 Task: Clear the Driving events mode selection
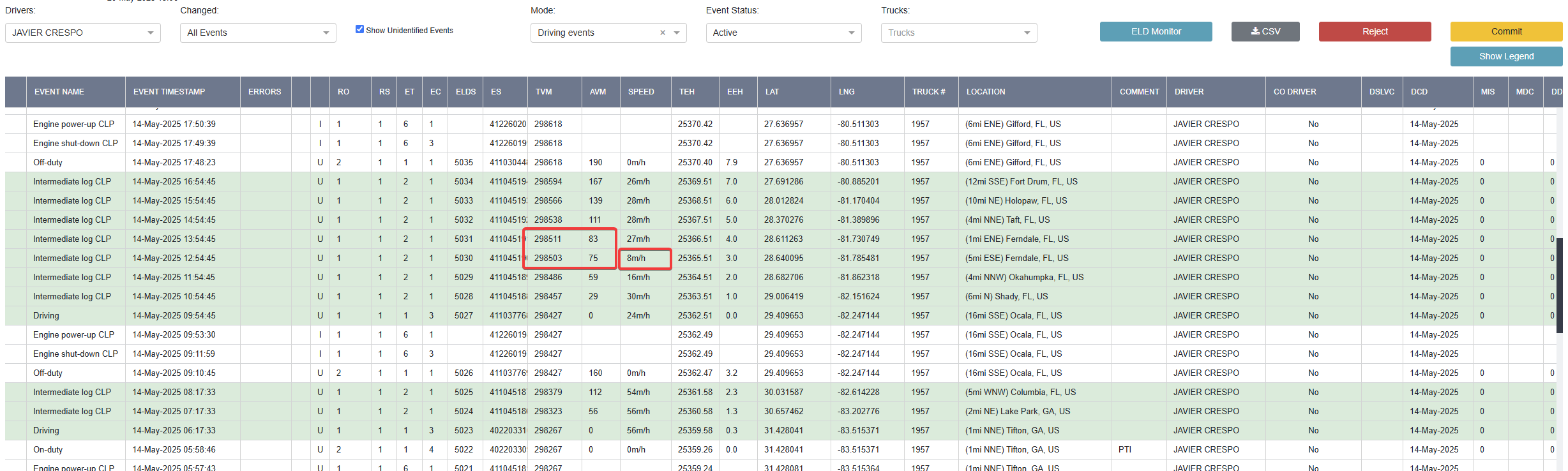pyautogui.click(x=663, y=33)
